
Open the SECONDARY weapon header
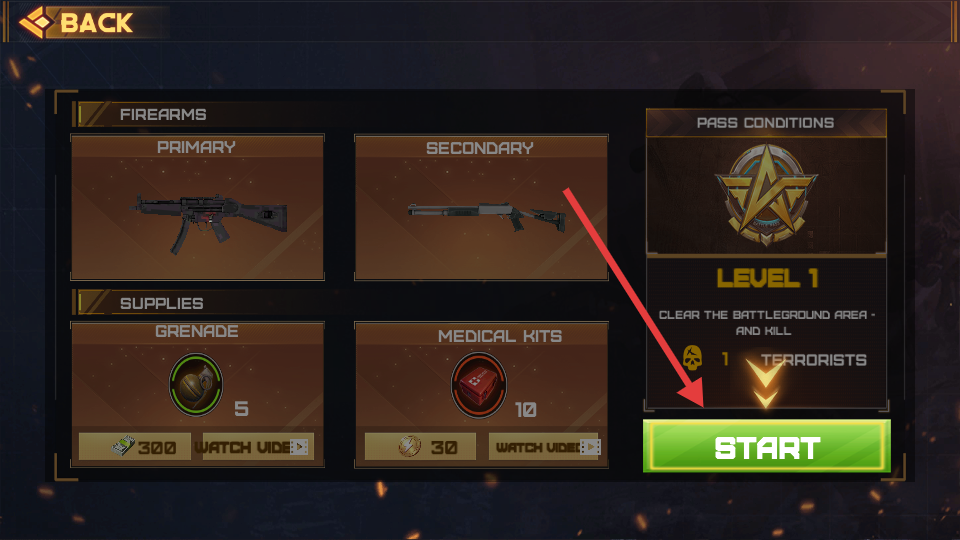[x=480, y=148]
